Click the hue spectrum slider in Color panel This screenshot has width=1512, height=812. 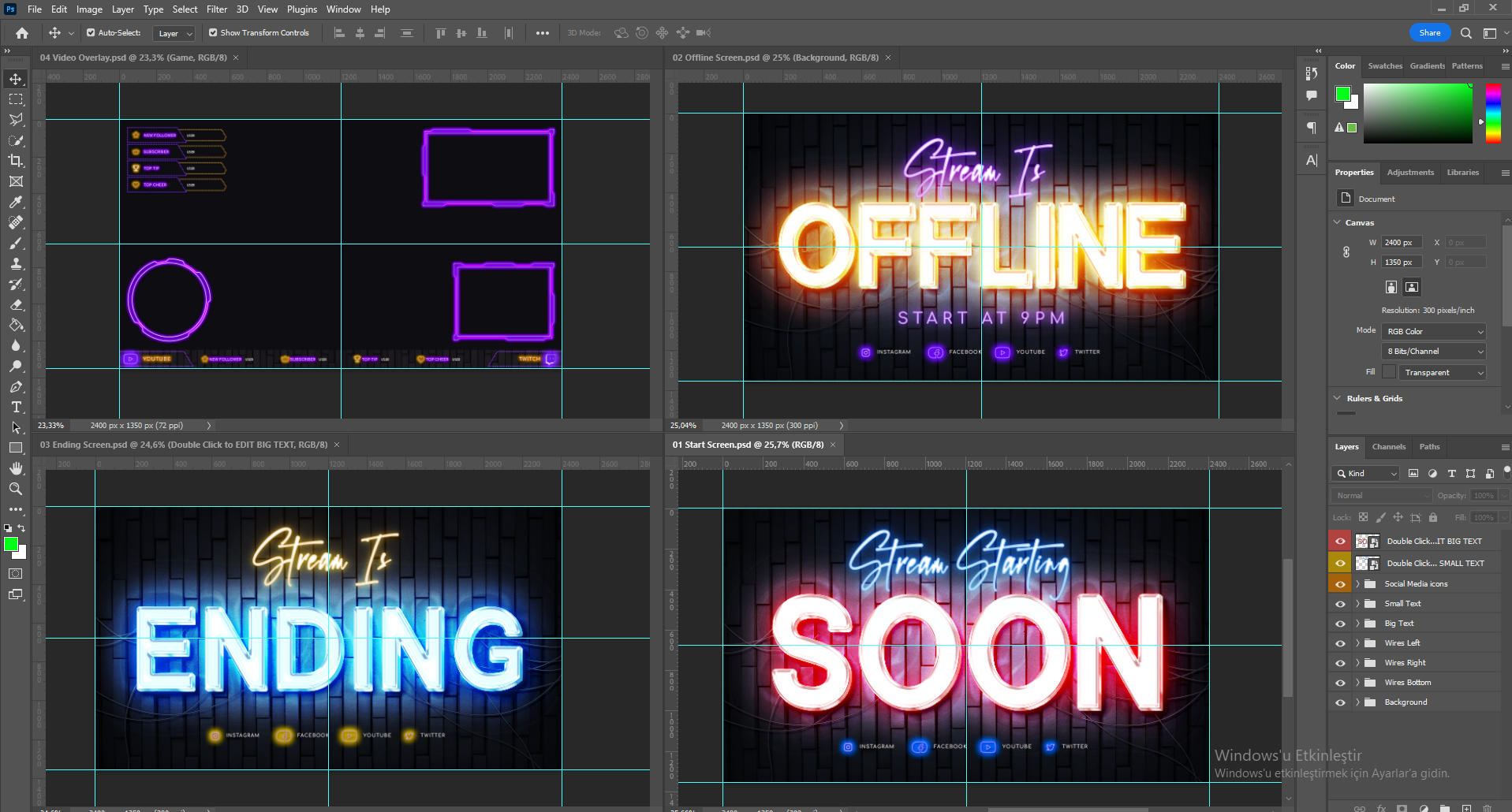click(1493, 114)
